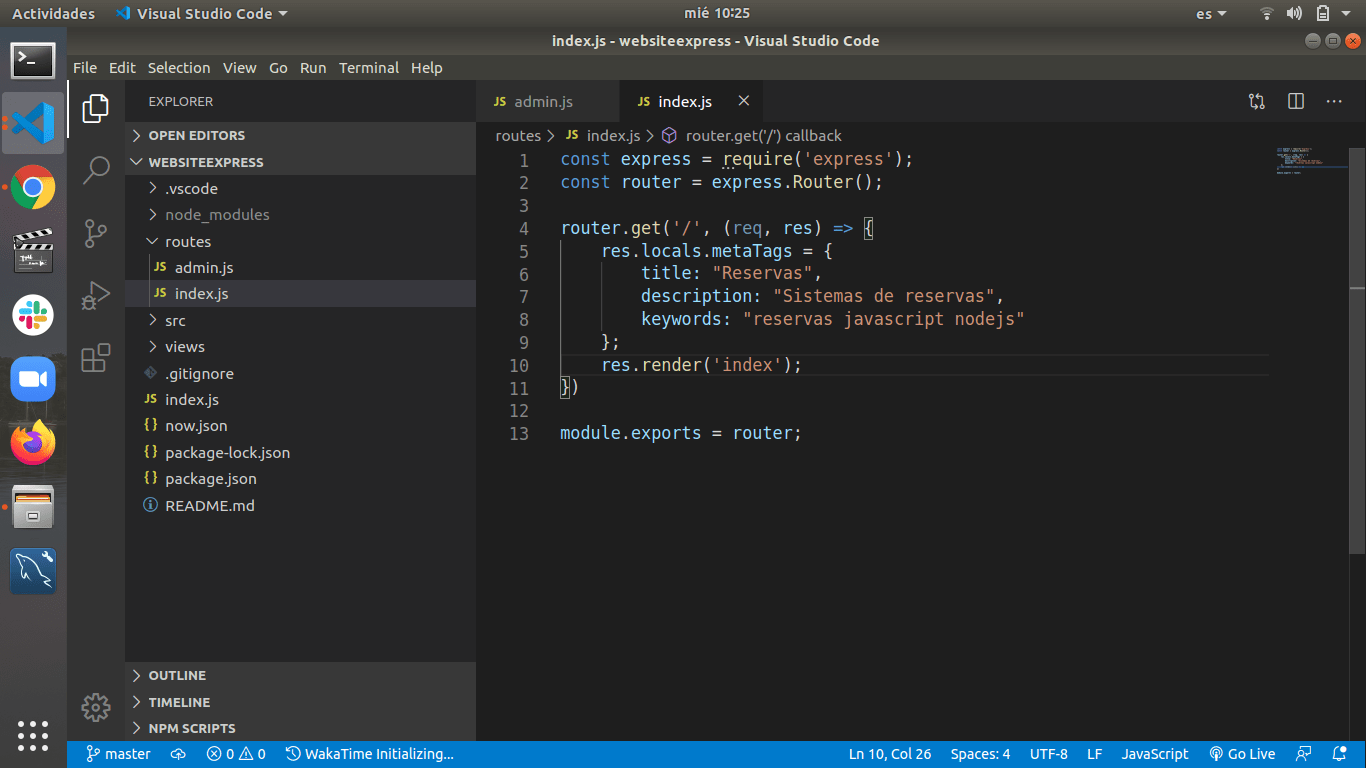The height and width of the screenshot is (768, 1366).
Task: Expand the node_modules folder
Action: click(217, 215)
